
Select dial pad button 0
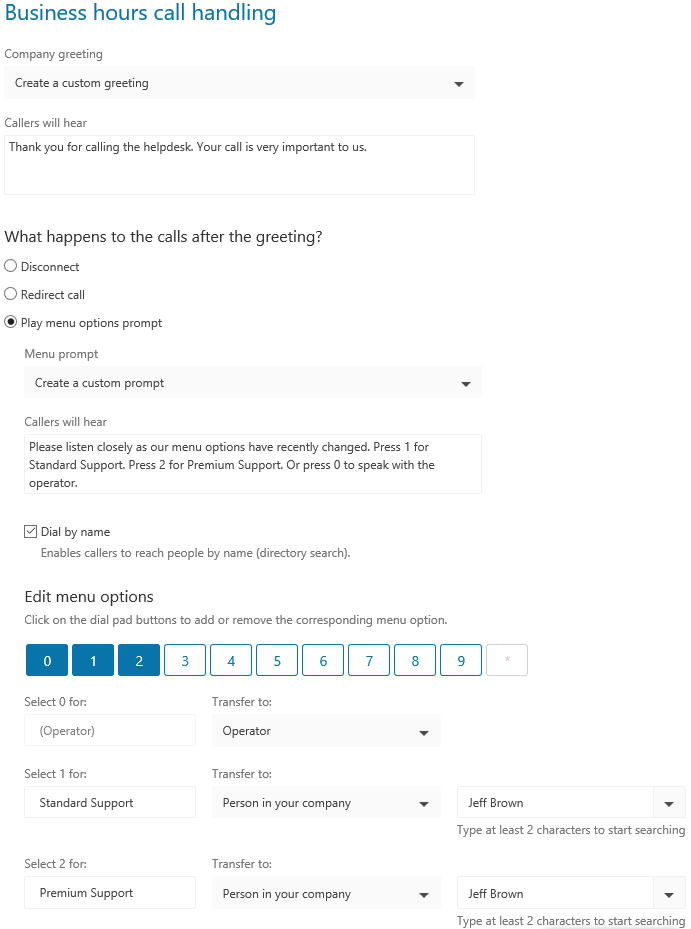[x=47, y=660]
